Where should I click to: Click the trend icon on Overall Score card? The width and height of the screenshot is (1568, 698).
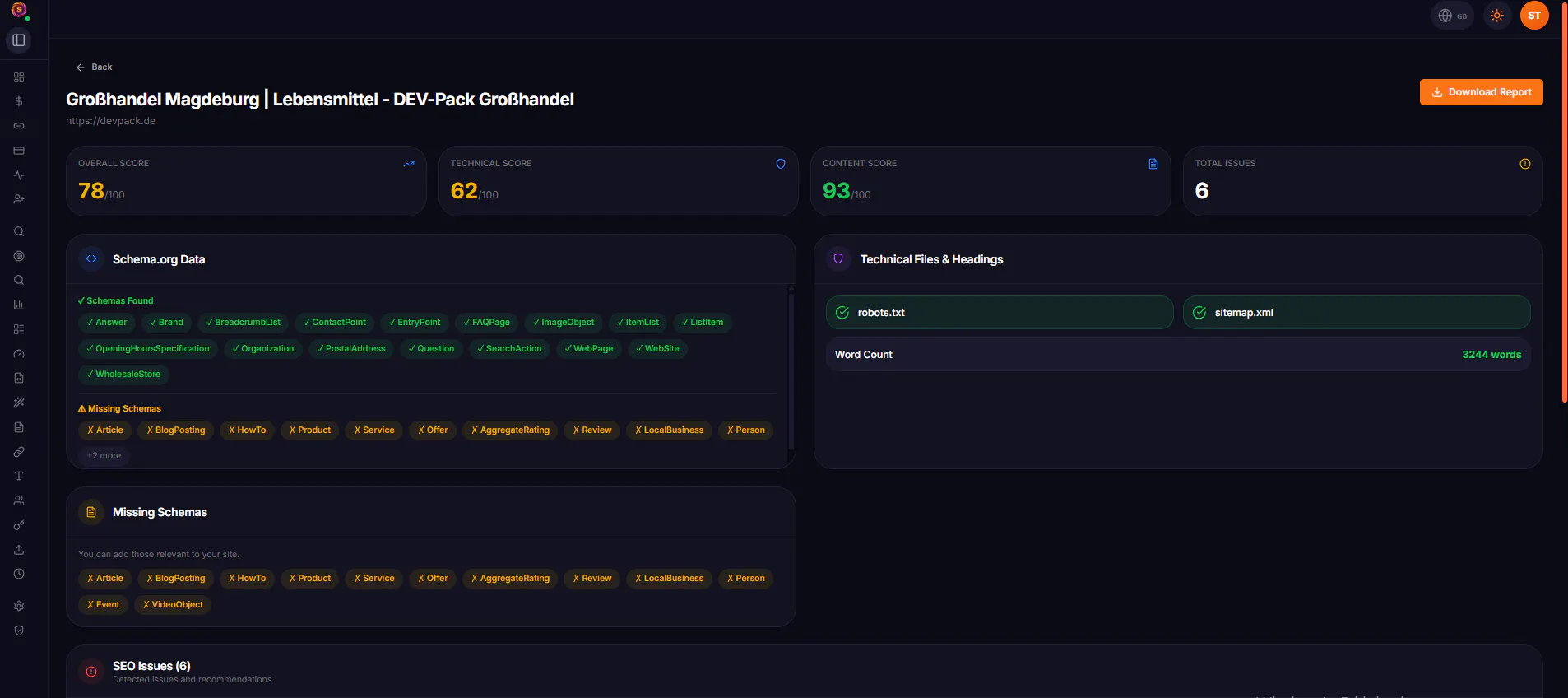point(409,164)
